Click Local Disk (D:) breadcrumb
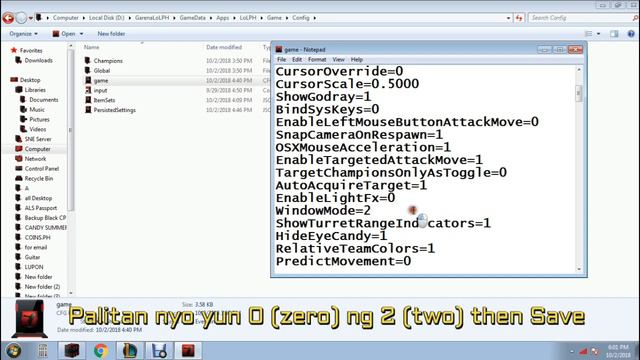640x360 pixels. pos(106,18)
